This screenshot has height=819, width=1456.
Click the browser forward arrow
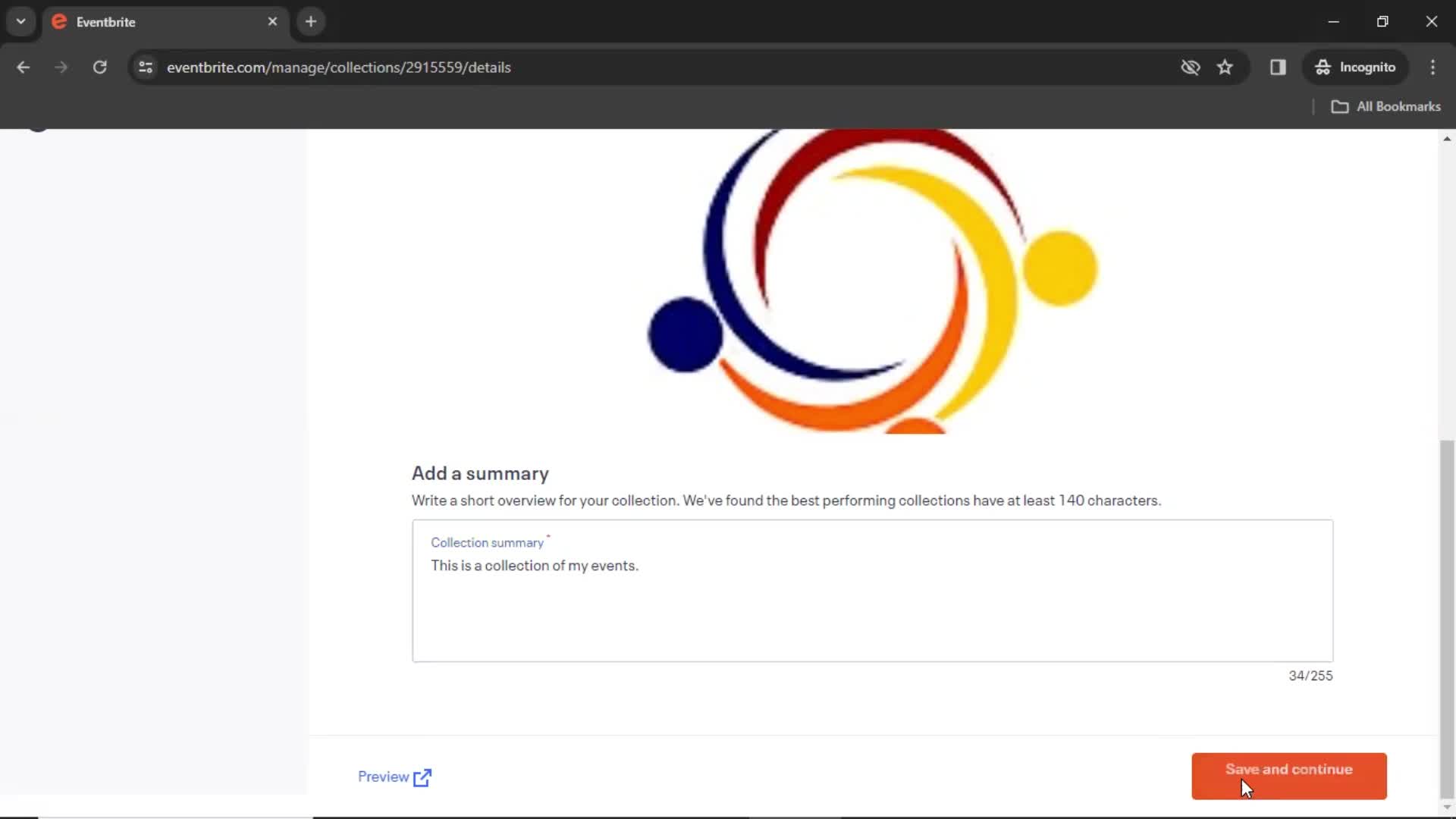[61, 67]
